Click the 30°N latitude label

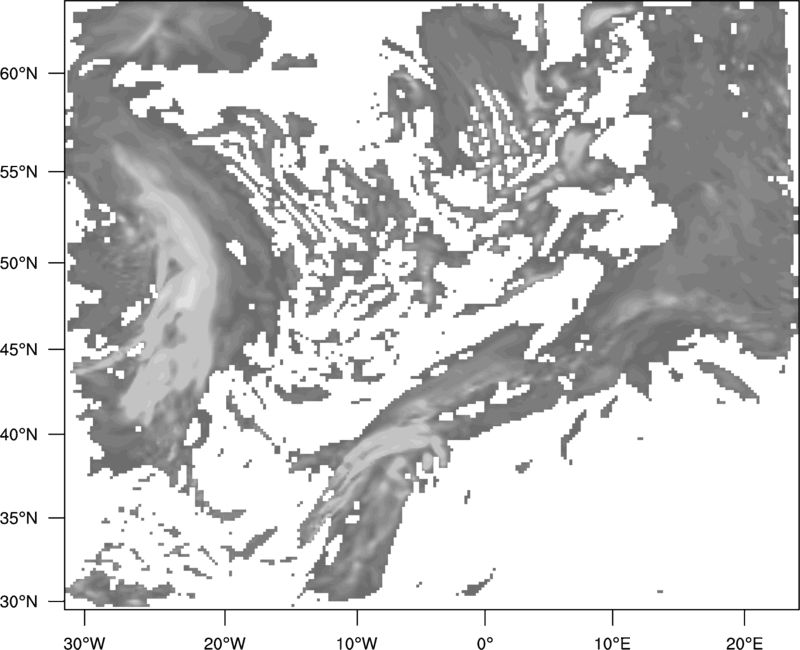pos(19,602)
